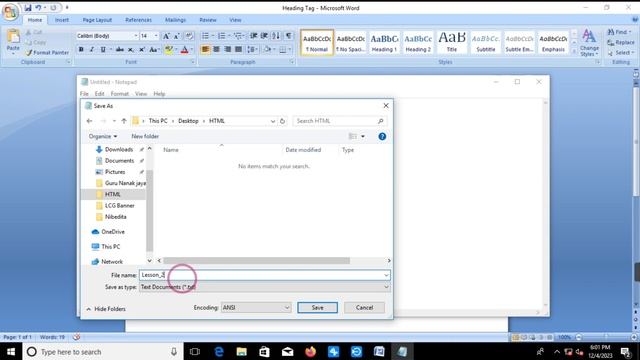The image size is (640, 360).
Task: Center text in Word ribbon
Action: [x=216, y=49]
